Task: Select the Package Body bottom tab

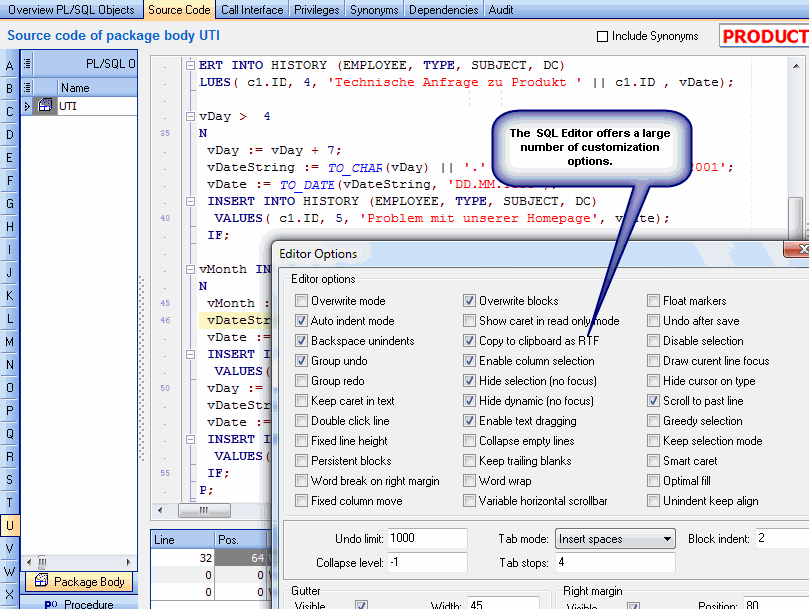Action: (x=79, y=582)
